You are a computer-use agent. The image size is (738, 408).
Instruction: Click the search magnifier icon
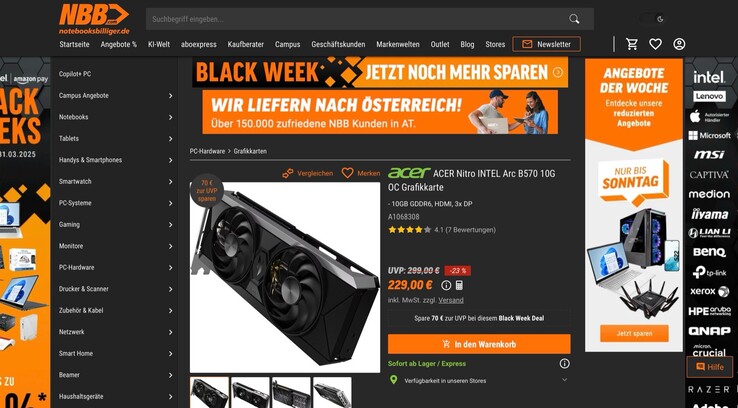574,19
